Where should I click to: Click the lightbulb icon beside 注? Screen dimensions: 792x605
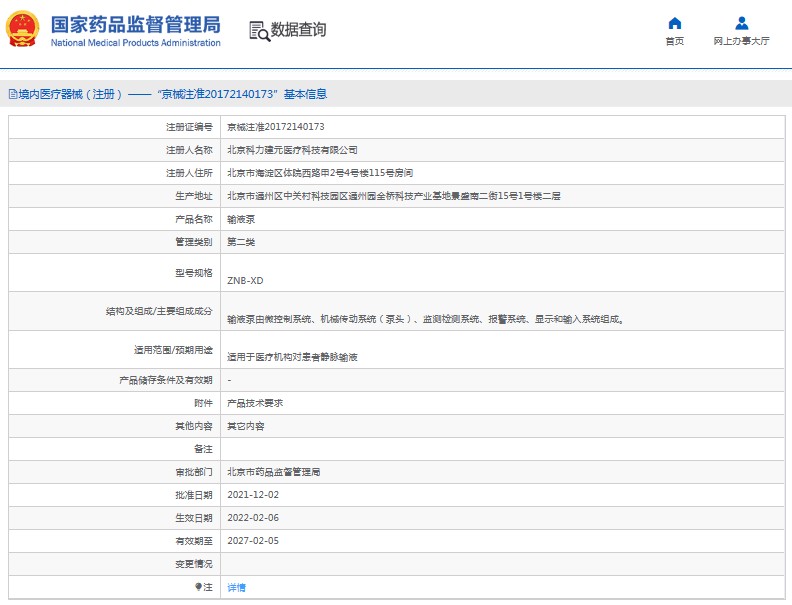pos(199,587)
